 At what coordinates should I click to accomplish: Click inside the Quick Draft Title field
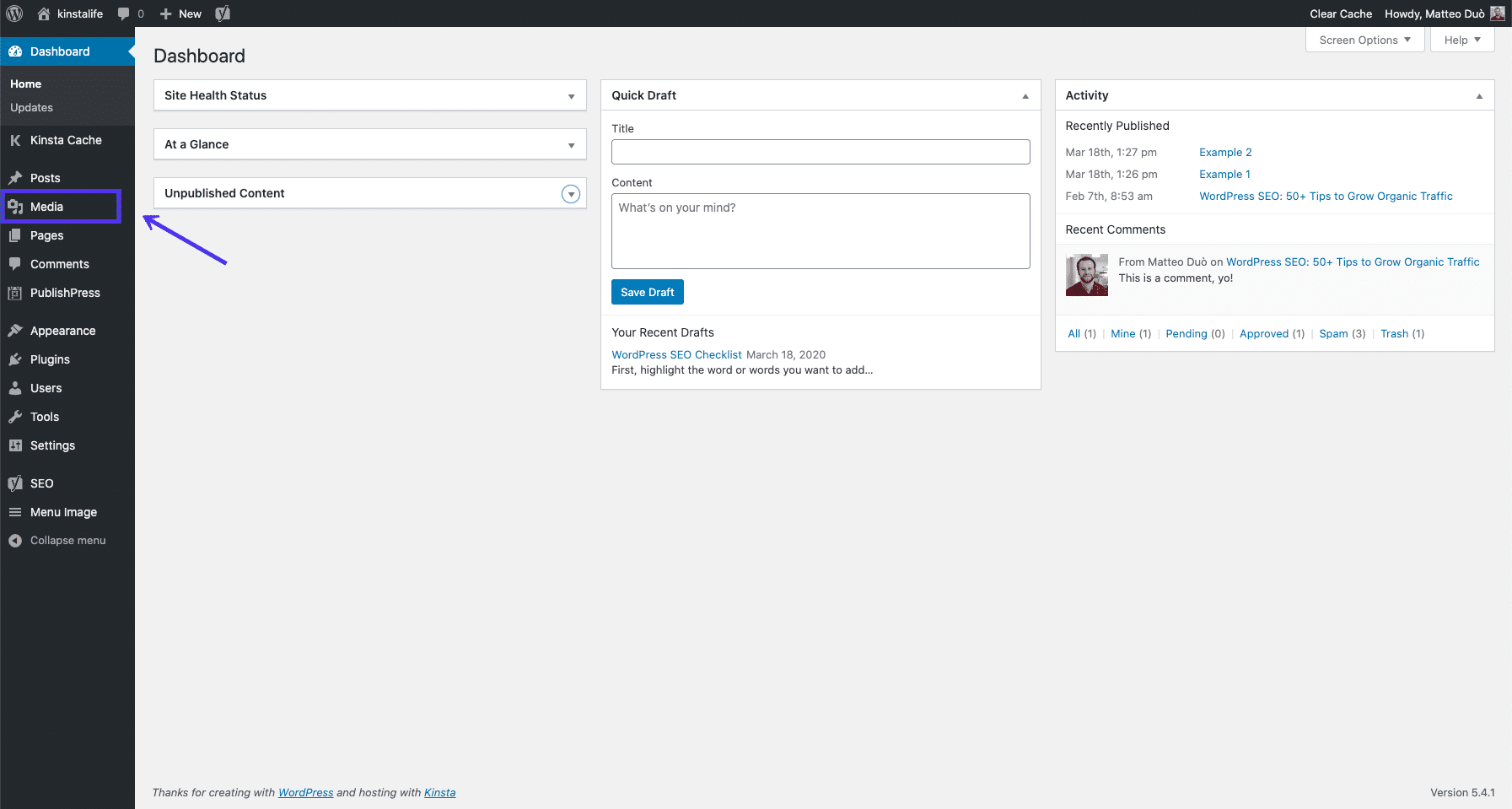pyautogui.click(x=820, y=151)
